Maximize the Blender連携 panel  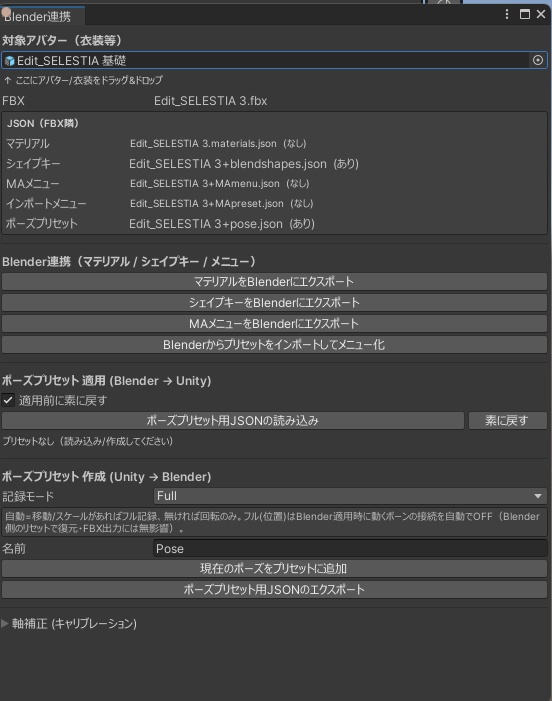coord(525,14)
